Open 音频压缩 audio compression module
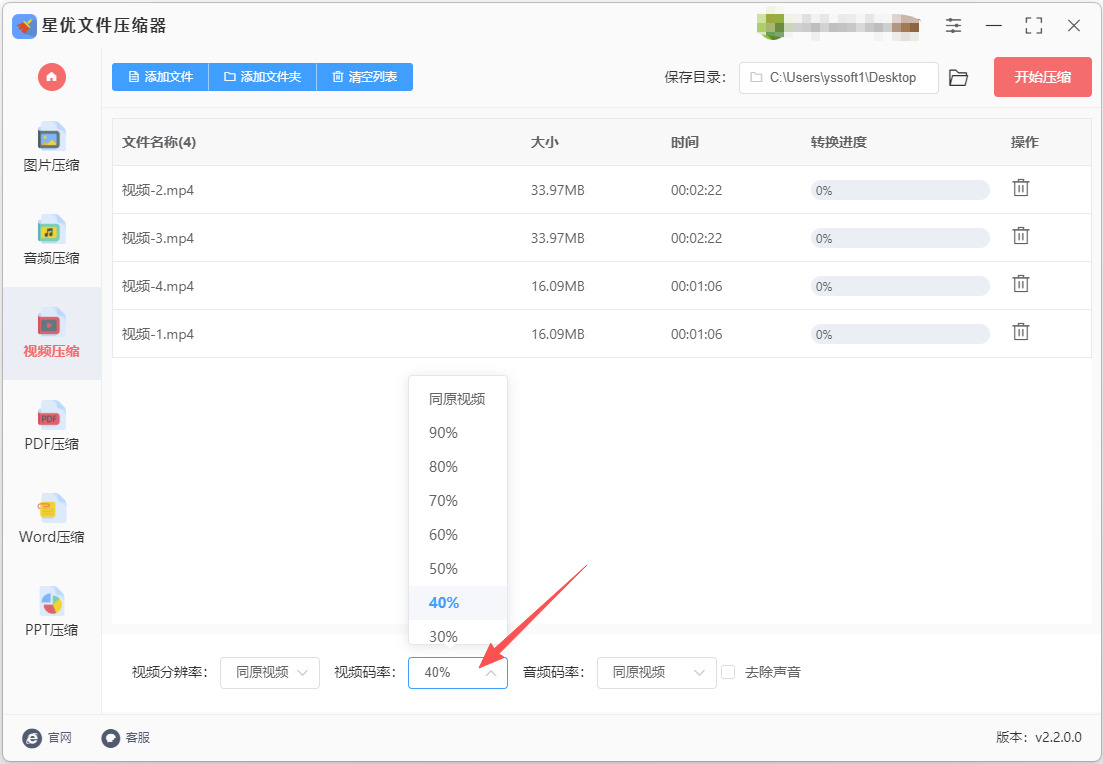 (51, 240)
